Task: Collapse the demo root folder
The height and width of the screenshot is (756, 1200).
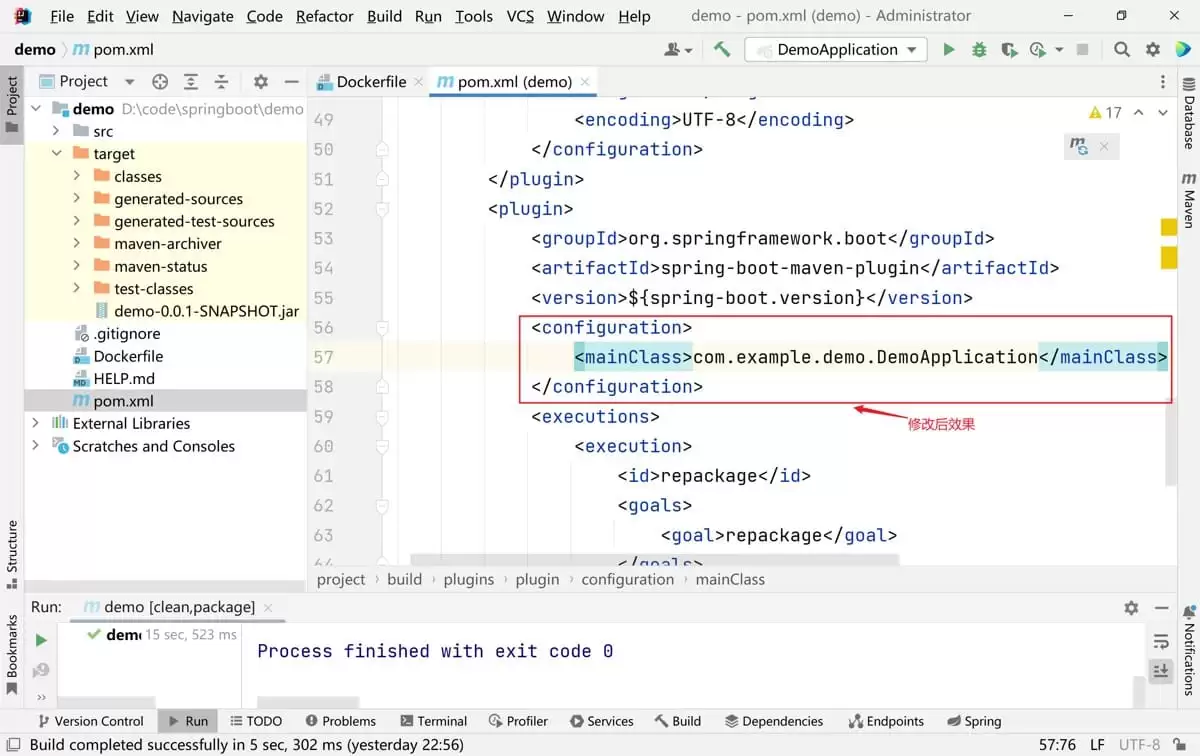Action: click(x=36, y=108)
